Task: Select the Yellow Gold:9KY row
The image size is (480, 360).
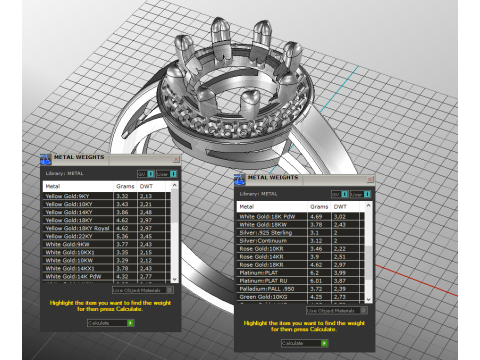Action: [x=107, y=196]
